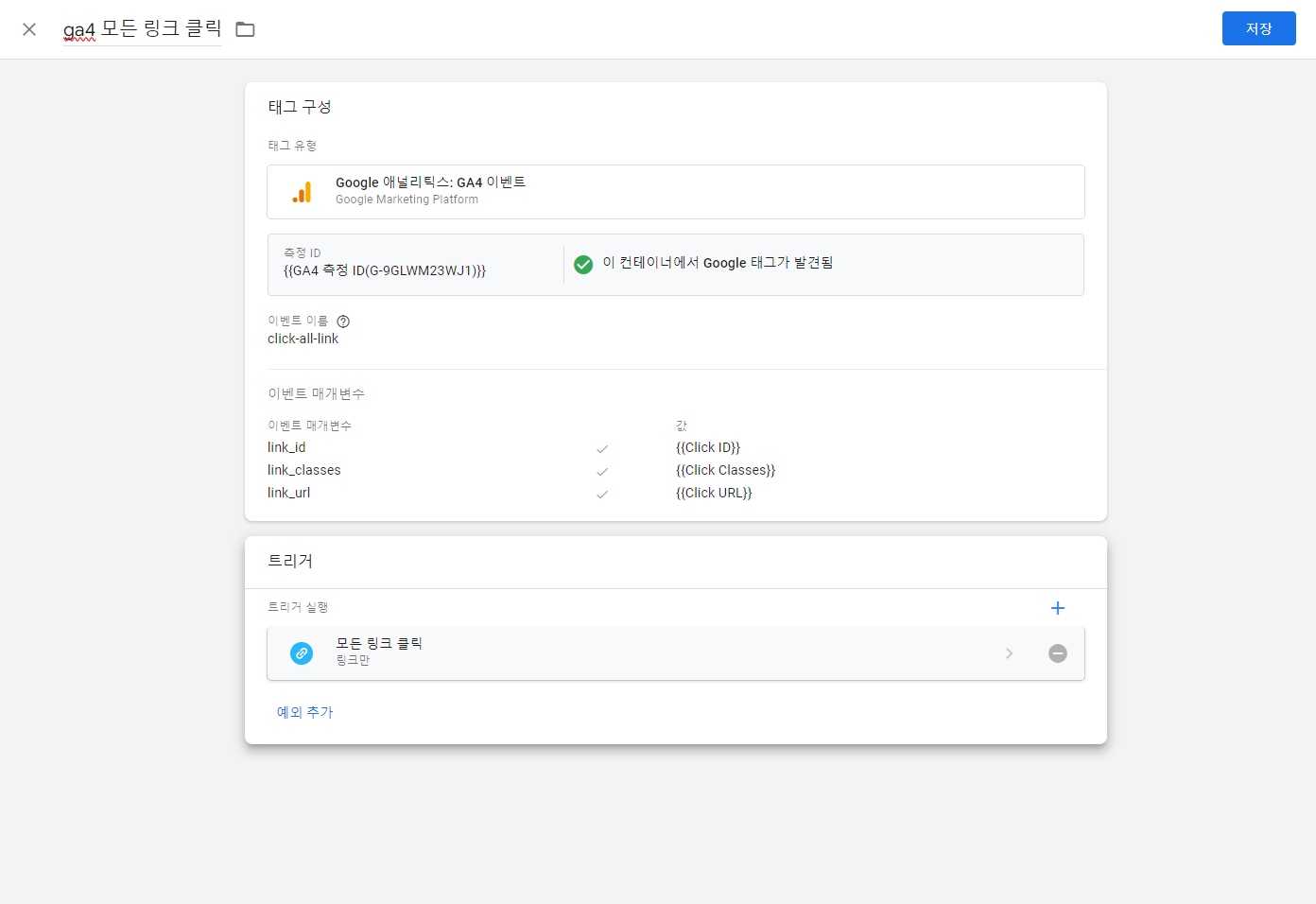Open help icon next to 이벤트 이름
This screenshot has height=904, width=1316.
(x=343, y=322)
